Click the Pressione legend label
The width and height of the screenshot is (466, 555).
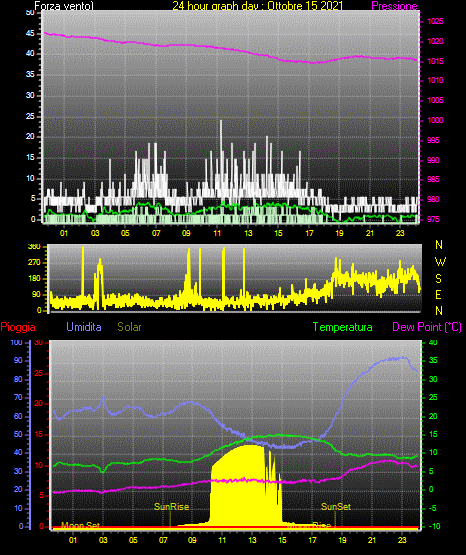click(394, 6)
